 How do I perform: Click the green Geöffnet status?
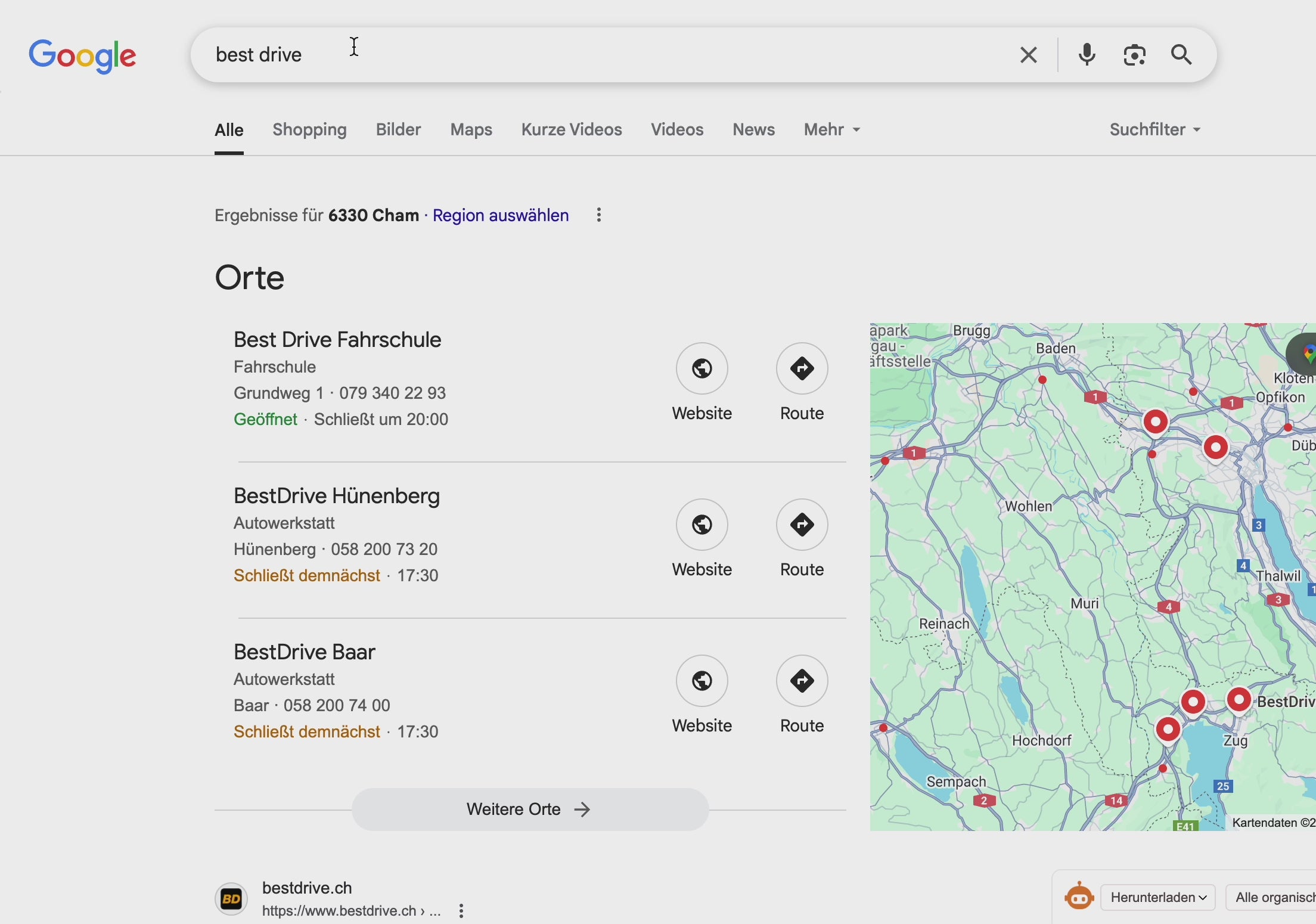(x=265, y=420)
